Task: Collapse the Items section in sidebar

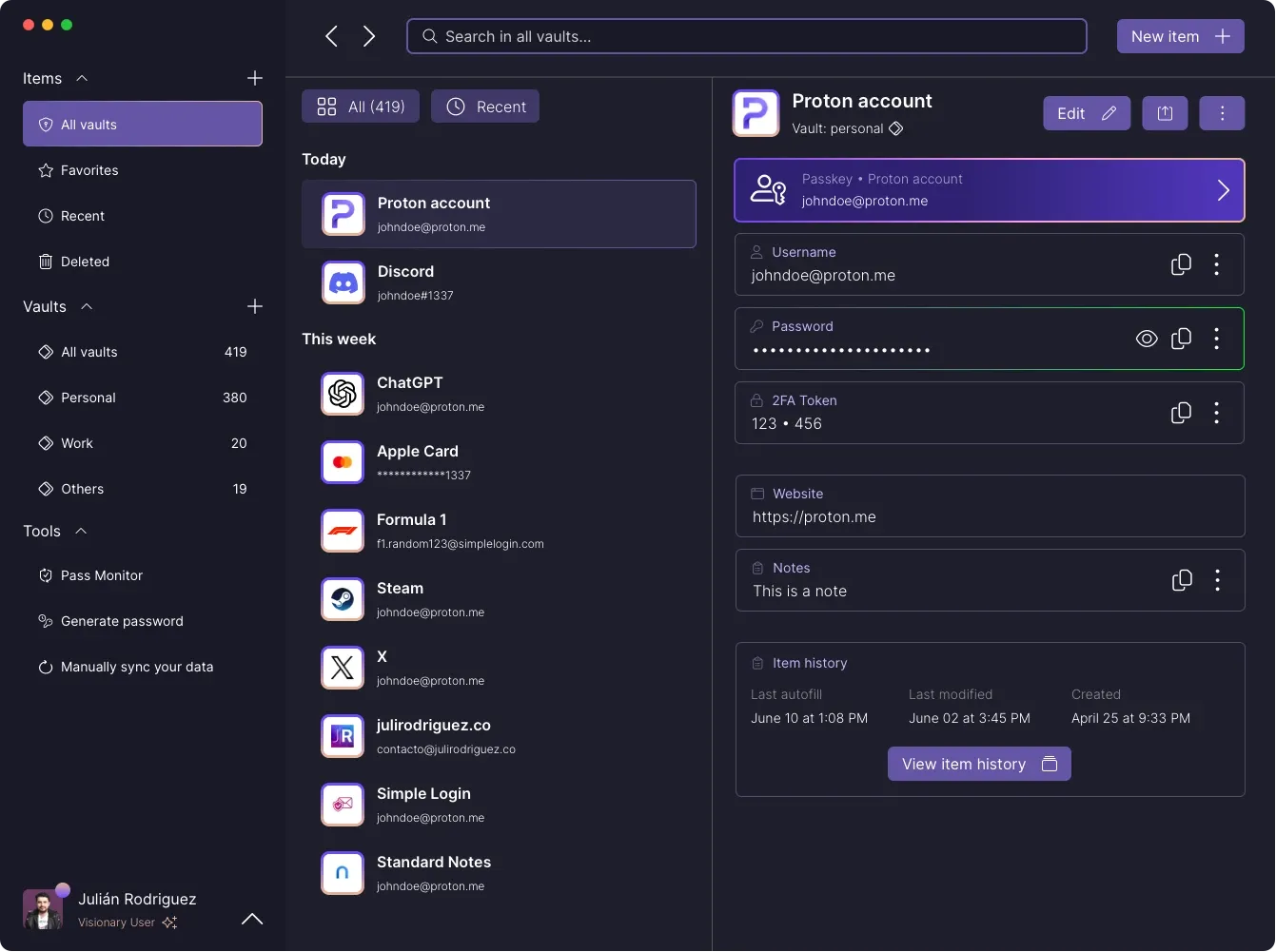Action: pos(82,78)
